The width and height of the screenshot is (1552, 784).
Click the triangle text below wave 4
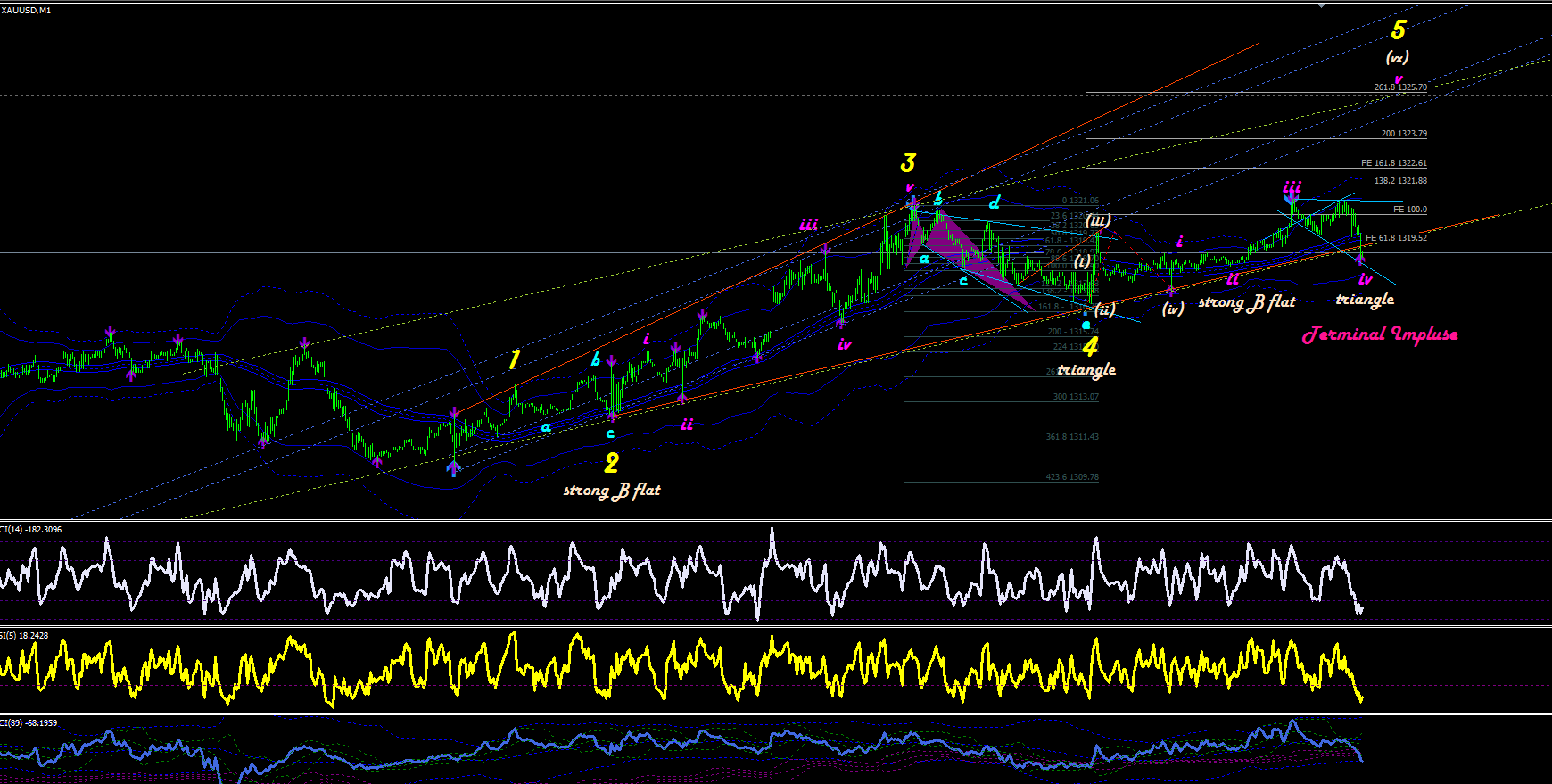tap(1086, 369)
